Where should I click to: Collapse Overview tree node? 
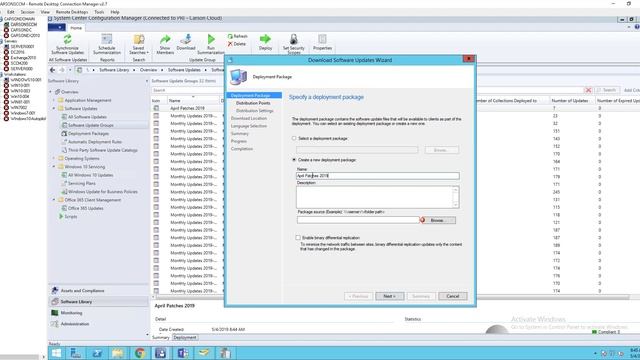51,92
